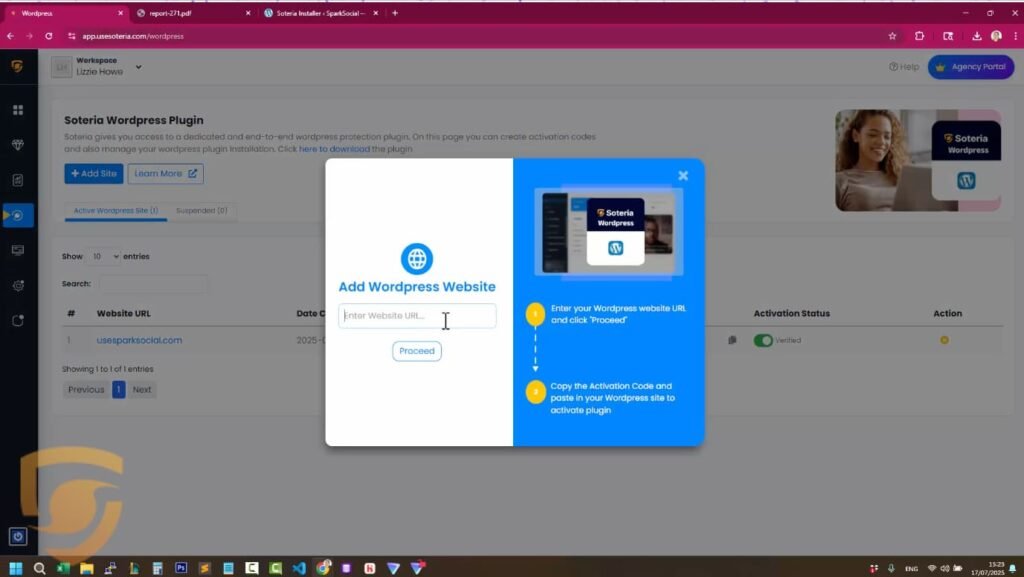Screen dimensions: 1024x577
Task: Click the Windows Start button on taskbar
Action: coord(16,568)
